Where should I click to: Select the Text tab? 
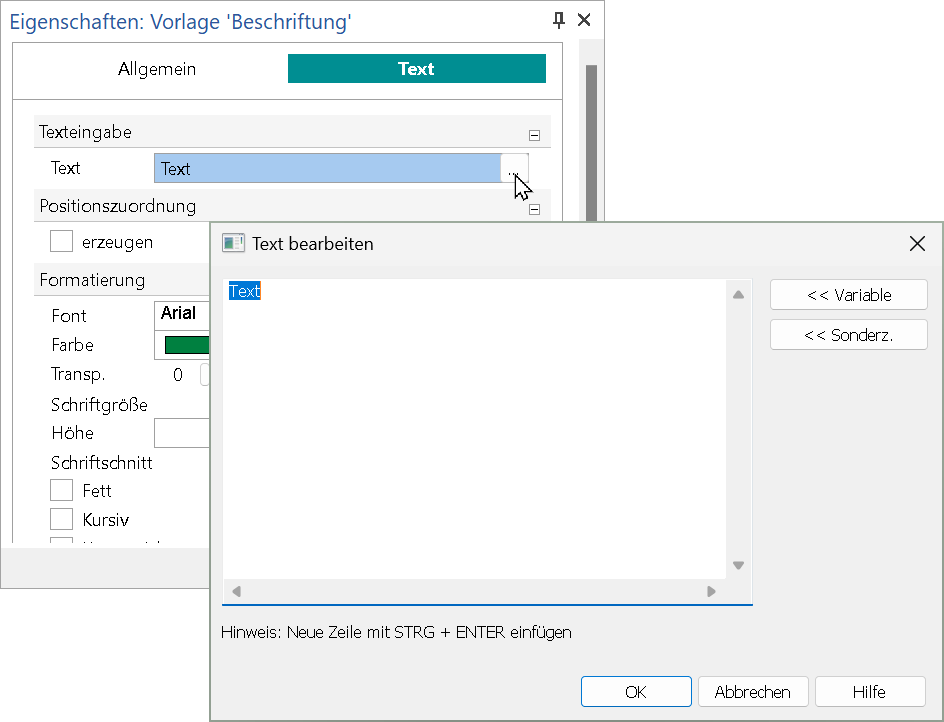click(x=416, y=69)
